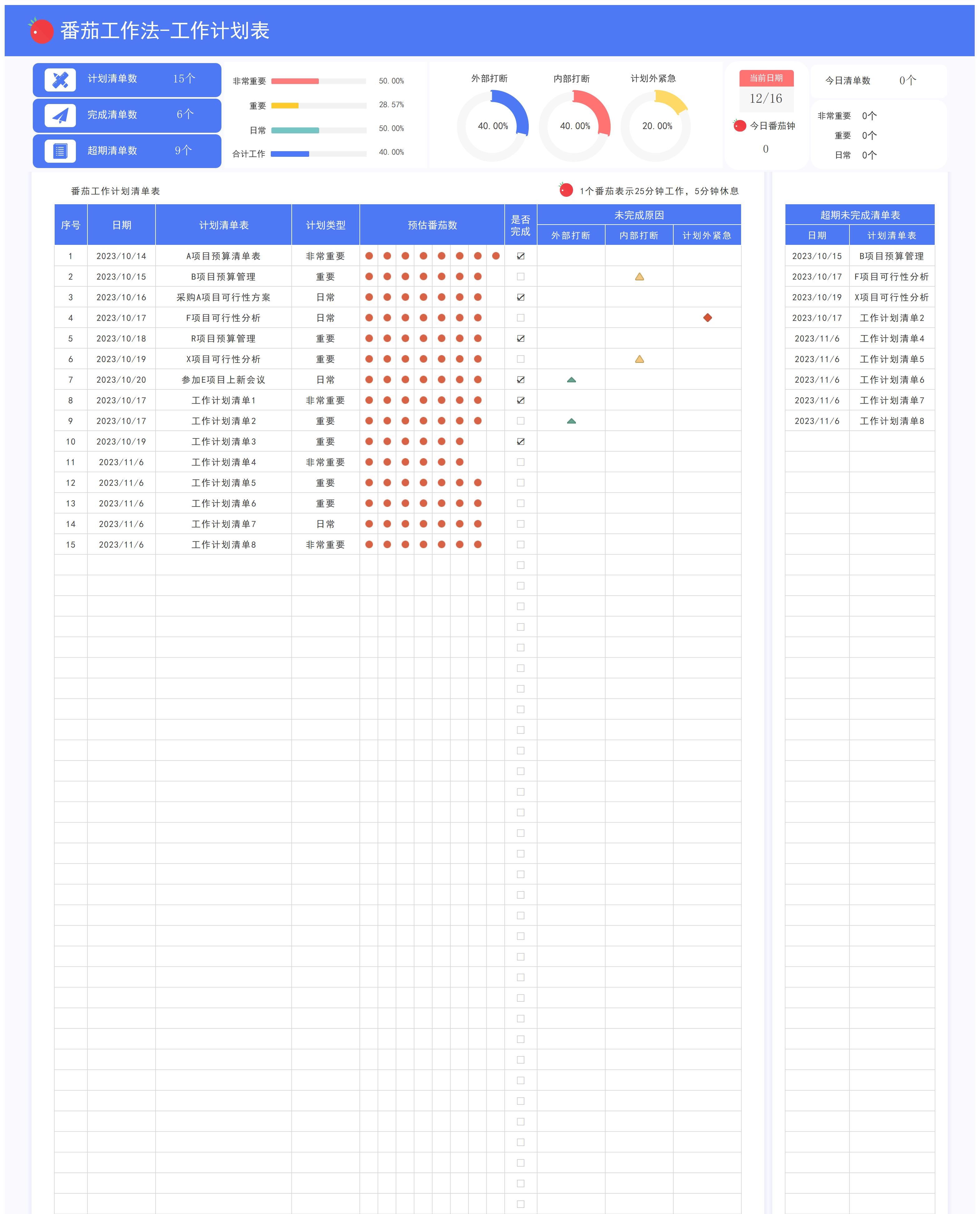Click the 非常重要 red progress bar
Image resolution: width=980 pixels, height=1214 pixels.
[295, 81]
